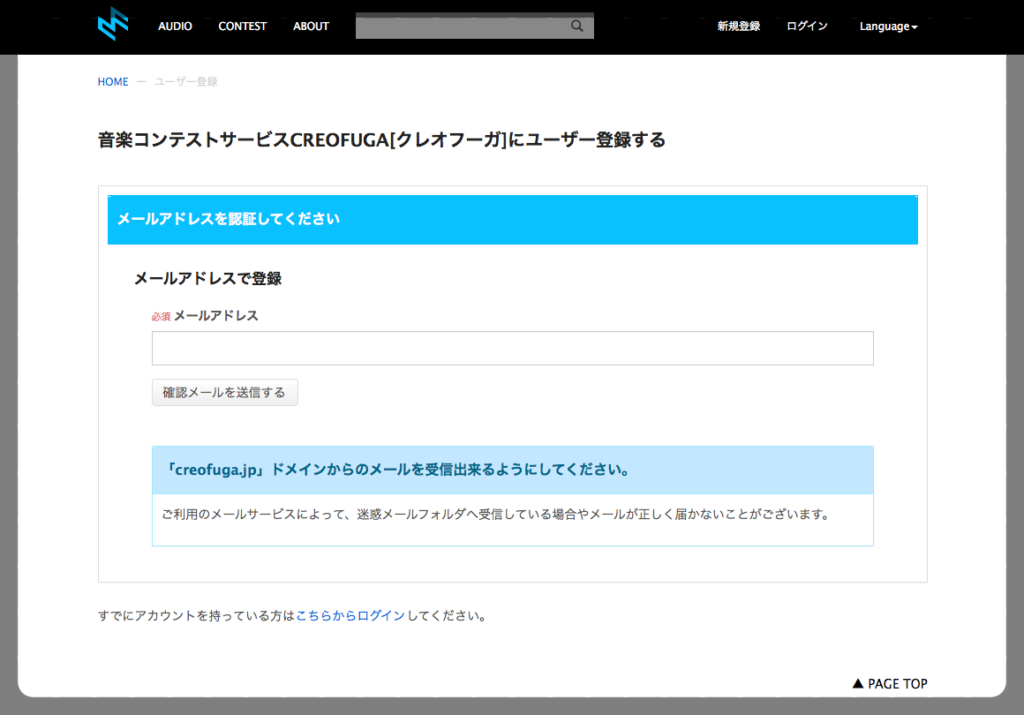Click the search magnifier icon

click(x=577, y=26)
